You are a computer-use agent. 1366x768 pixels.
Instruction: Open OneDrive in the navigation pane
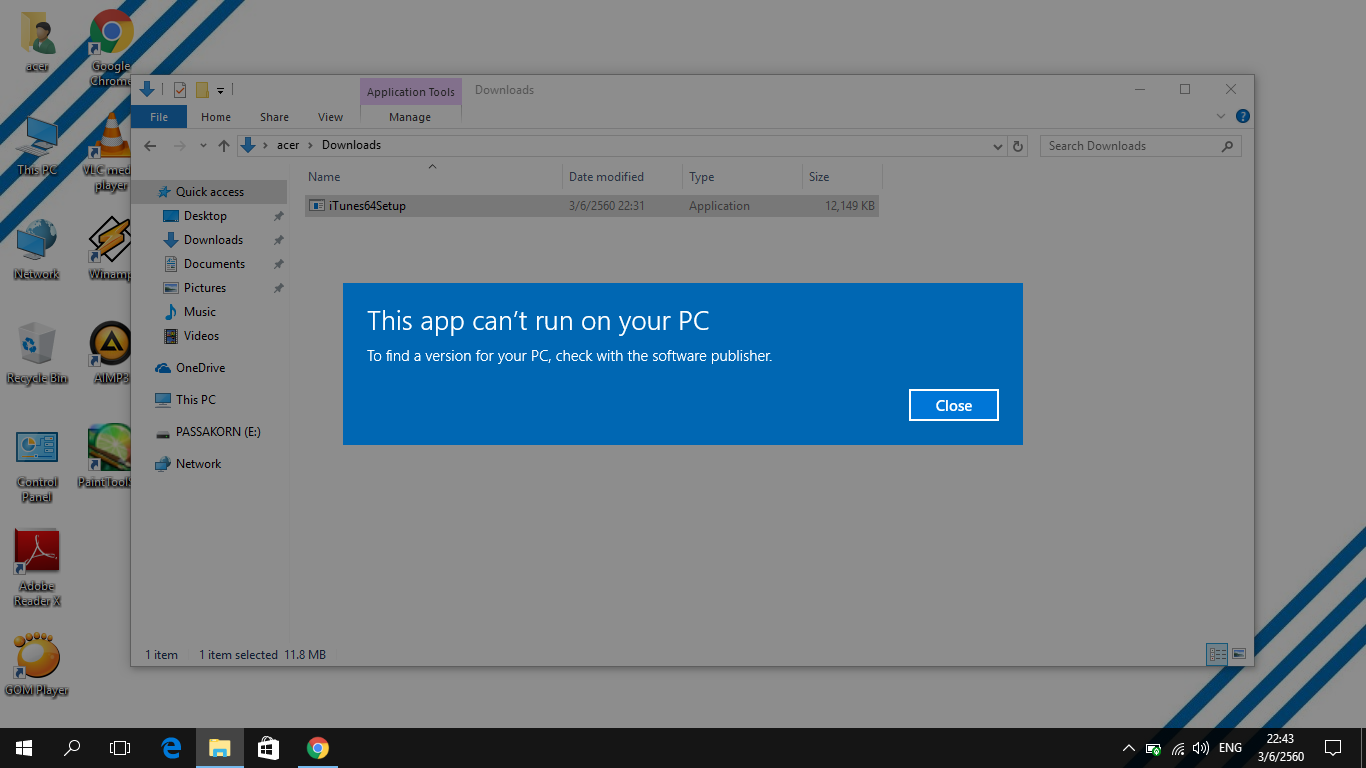(x=200, y=368)
